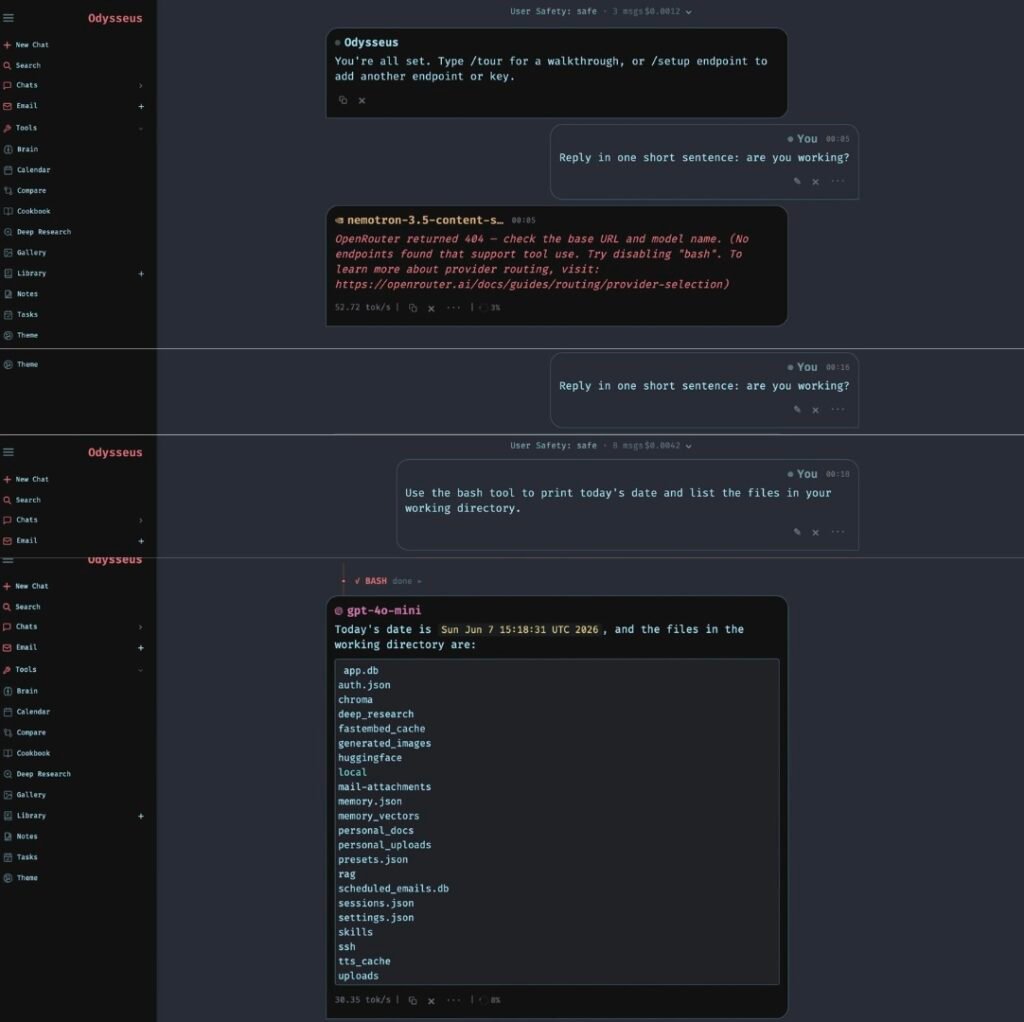Open Tasks in sidebar beside nemotron error
The height and width of the screenshot is (1022, 1024).
22,314
